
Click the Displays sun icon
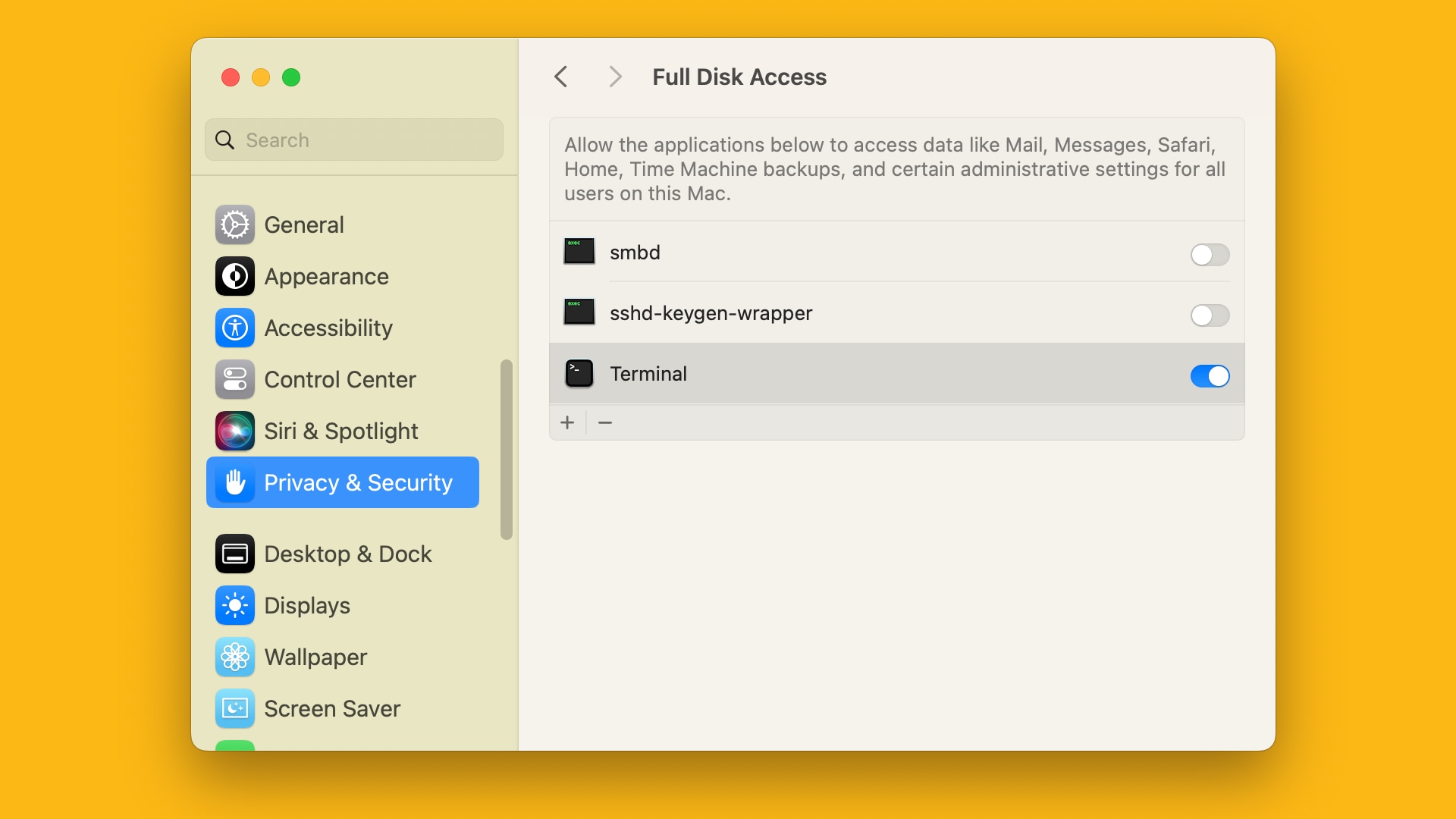(x=235, y=605)
